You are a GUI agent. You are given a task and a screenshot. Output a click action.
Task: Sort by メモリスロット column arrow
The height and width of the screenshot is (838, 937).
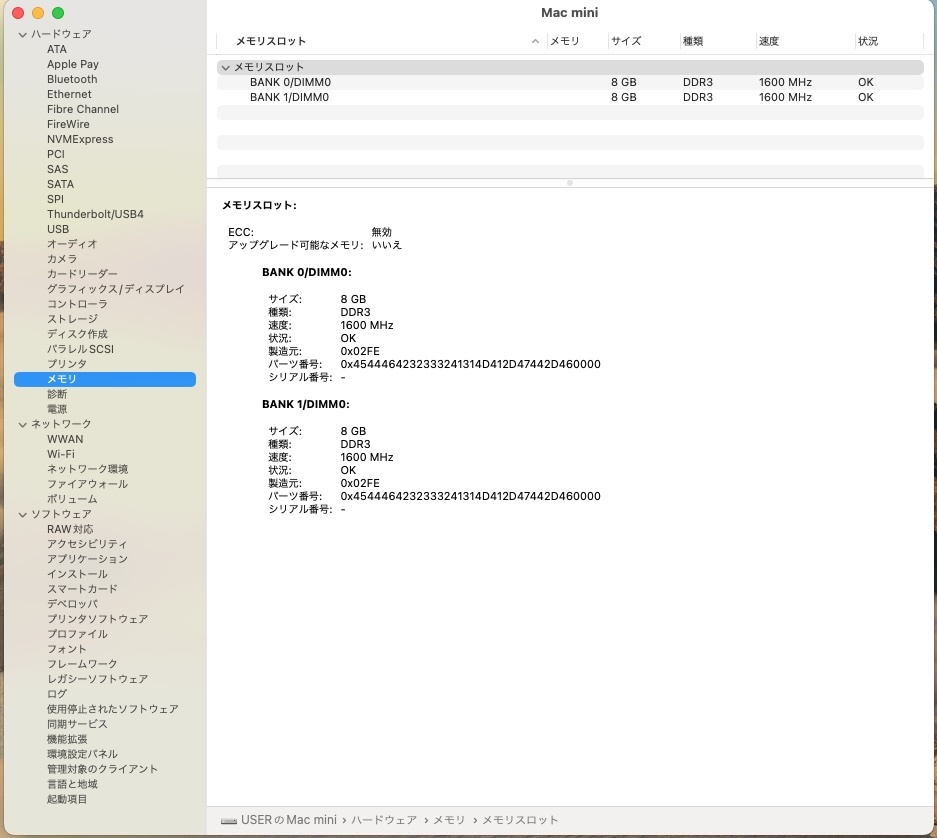tap(535, 41)
